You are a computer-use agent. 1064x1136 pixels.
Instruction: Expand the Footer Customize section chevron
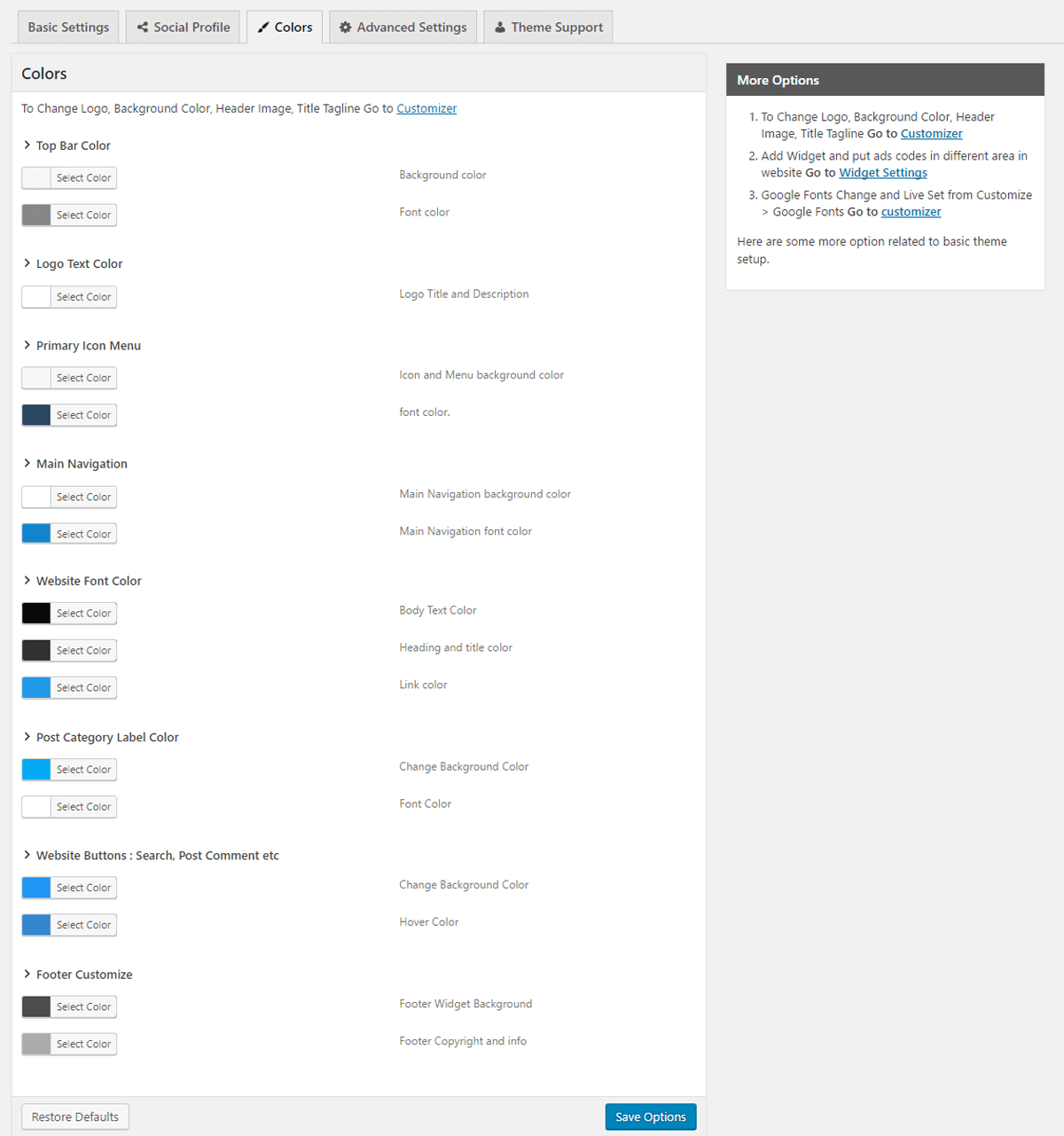click(27, 974)
